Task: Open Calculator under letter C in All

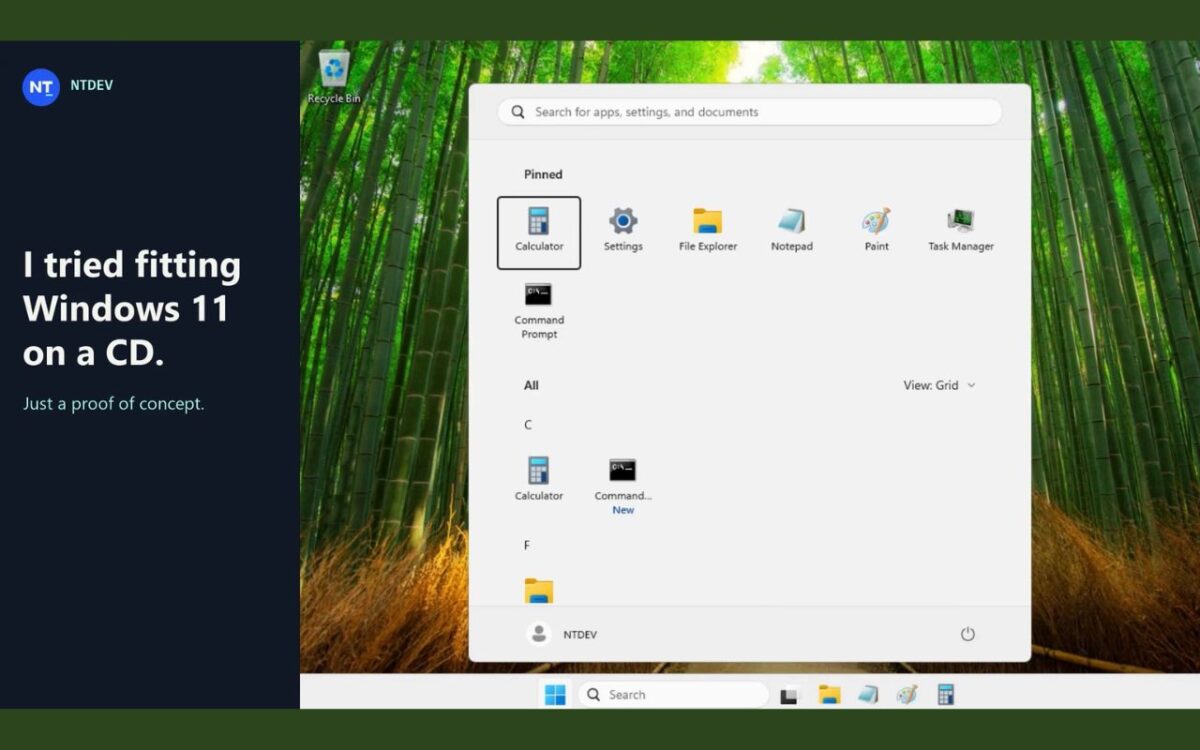Action: 539,479
